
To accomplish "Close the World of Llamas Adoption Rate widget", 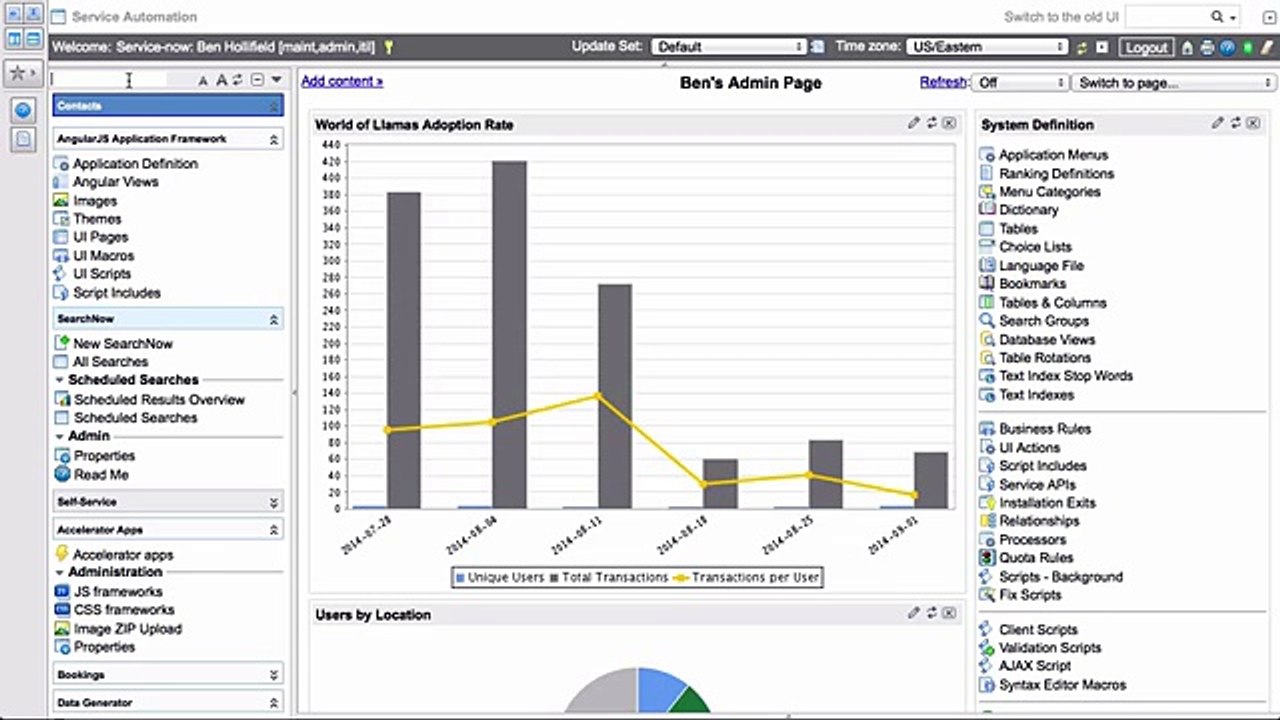I will (x=949, y=123).
